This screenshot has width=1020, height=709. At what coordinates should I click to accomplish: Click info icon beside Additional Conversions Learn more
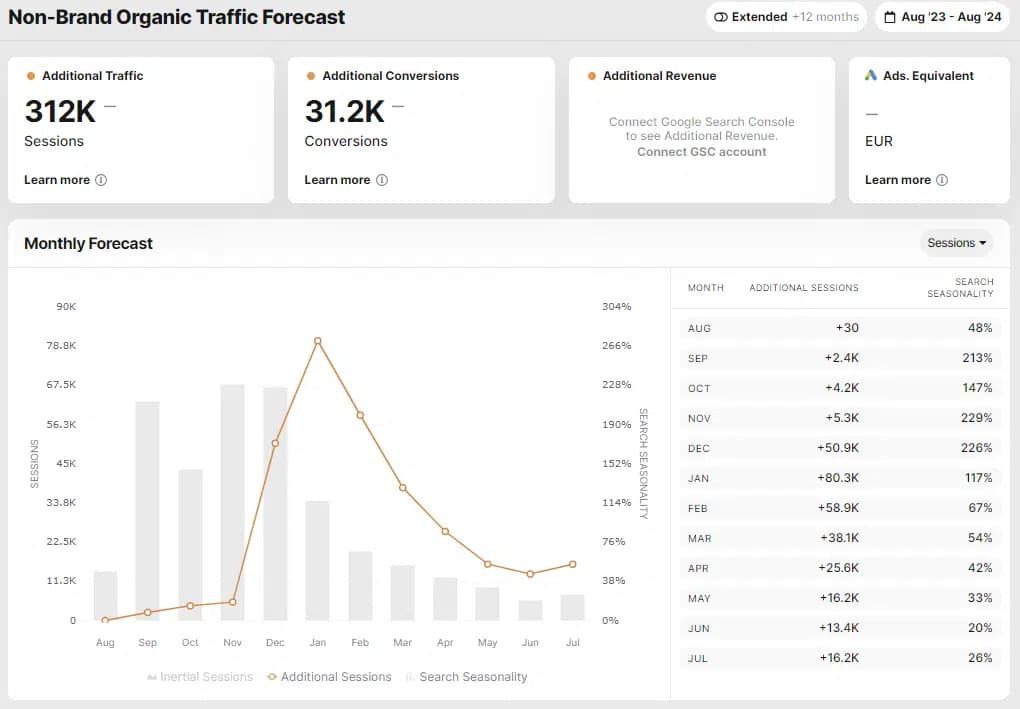click(382, 181)
